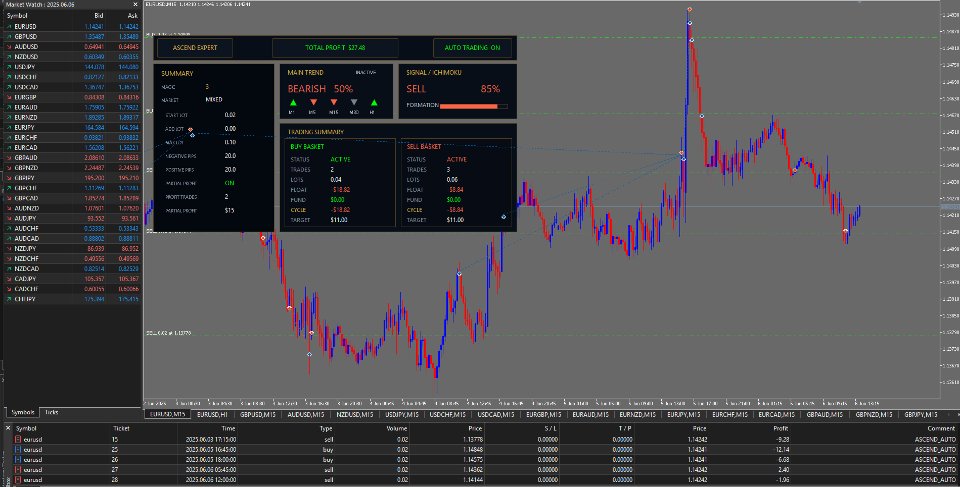
Task: Click the Buy Basket float -$18.82 value
Action: click(339, 190)
